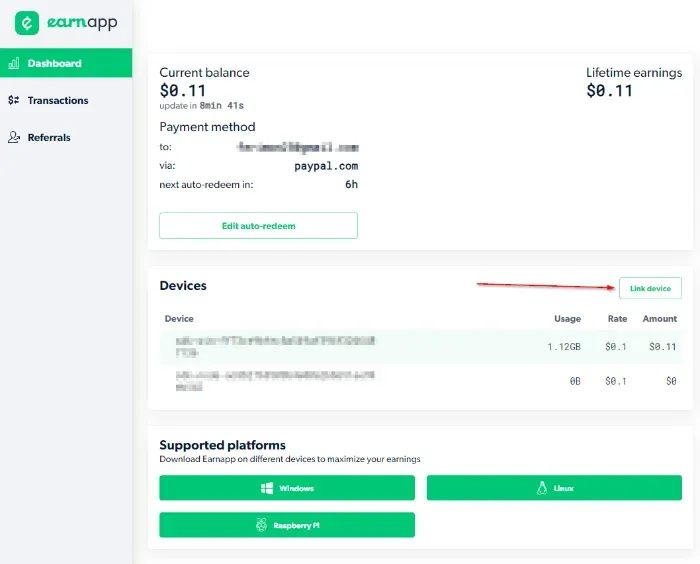Viewport: 700px width, 564px height.
Task: Click the Usage column header
Action: tap(567, 319)
